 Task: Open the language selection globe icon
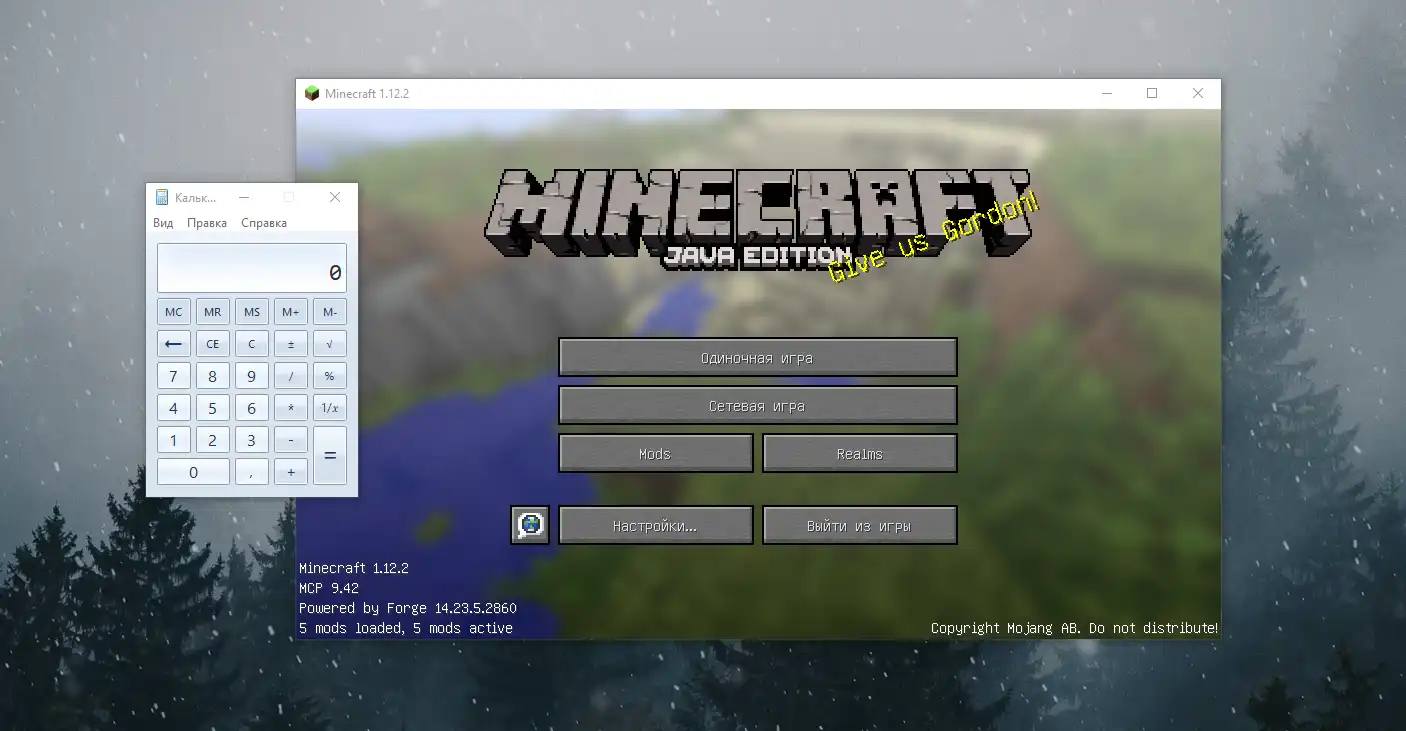pyautogui.click(x=530, y=525)
